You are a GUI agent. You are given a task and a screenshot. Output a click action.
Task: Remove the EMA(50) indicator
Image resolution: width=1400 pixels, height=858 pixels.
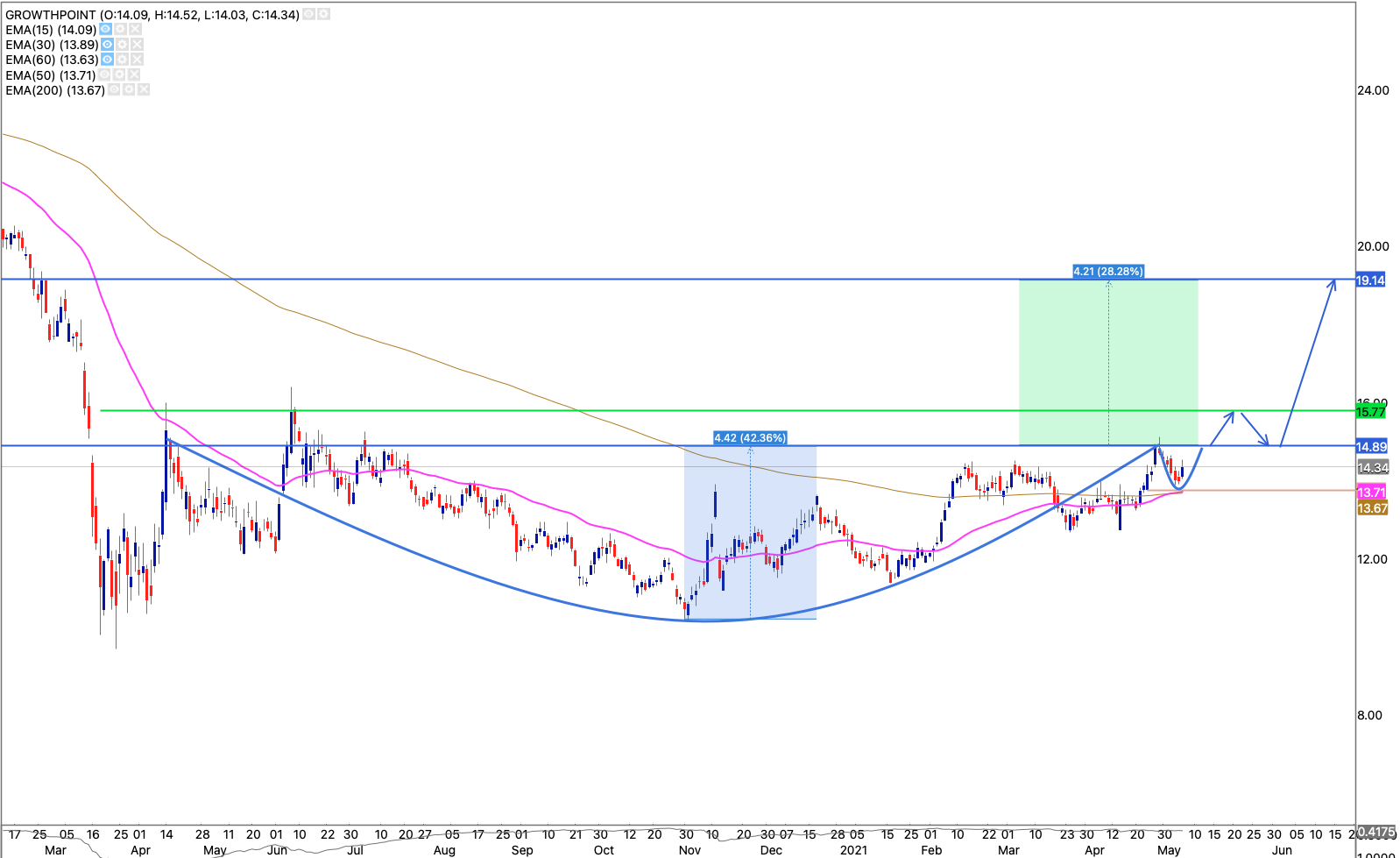tap(135, 75)
